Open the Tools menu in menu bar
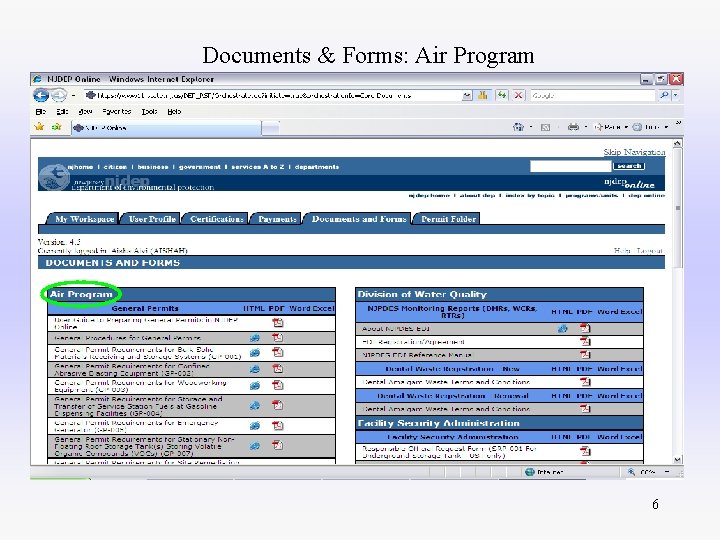Image resolution: width=720 pixels, height=540 pixels. pyautogui.click(x=149, y=112)
